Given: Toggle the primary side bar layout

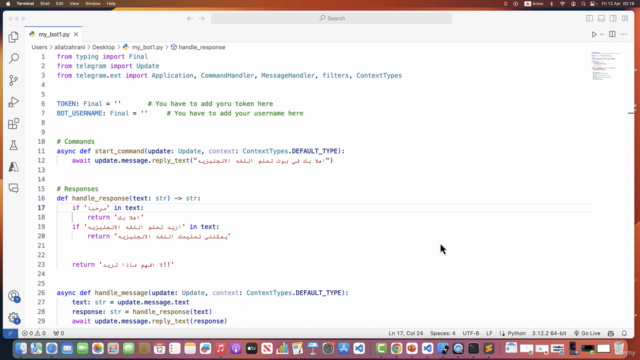Looking at the screenshot, I should coord(589,18).
